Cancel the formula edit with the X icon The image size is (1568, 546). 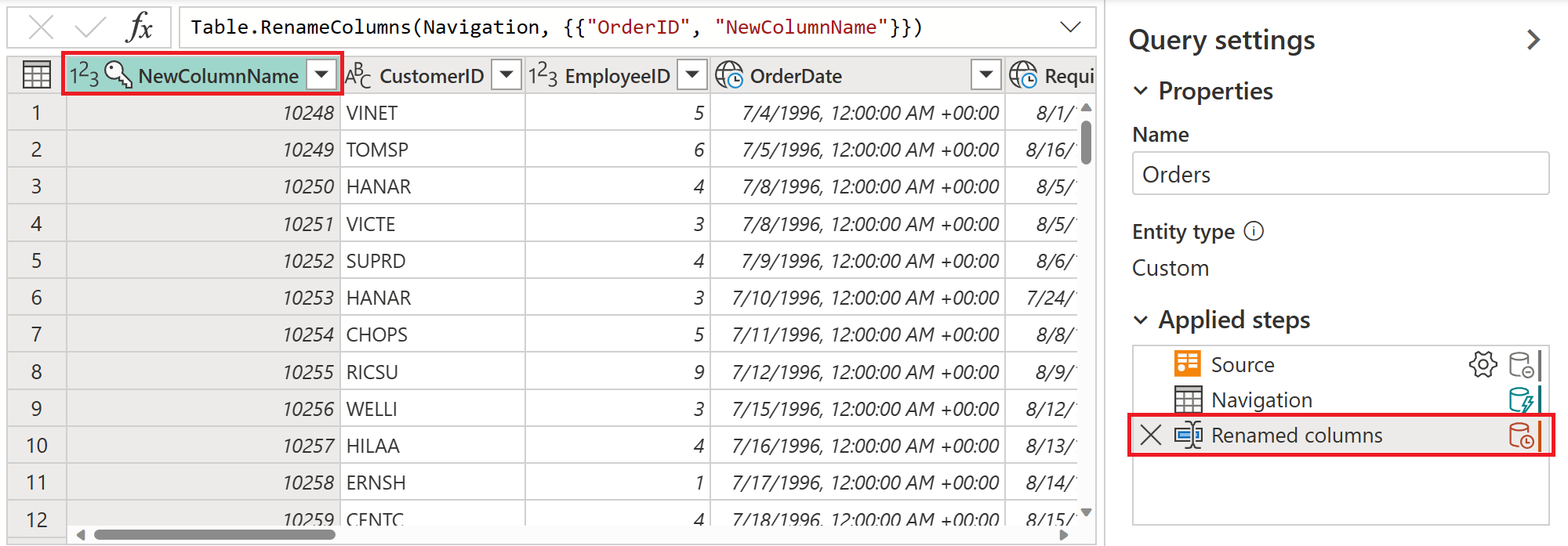click(x=41, y=28)
